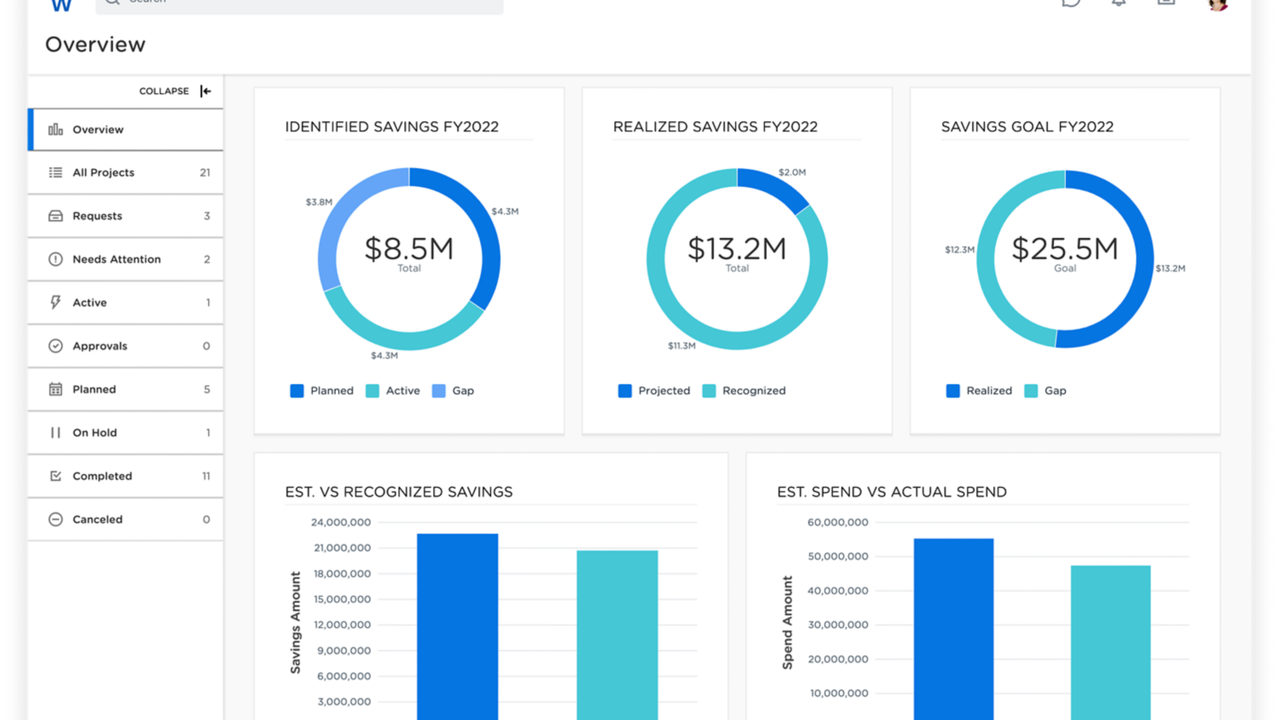1279x720 pixels.
Task: Click the COLLAPSE text label
Action: pyautogui.click(x=164, y=91)
